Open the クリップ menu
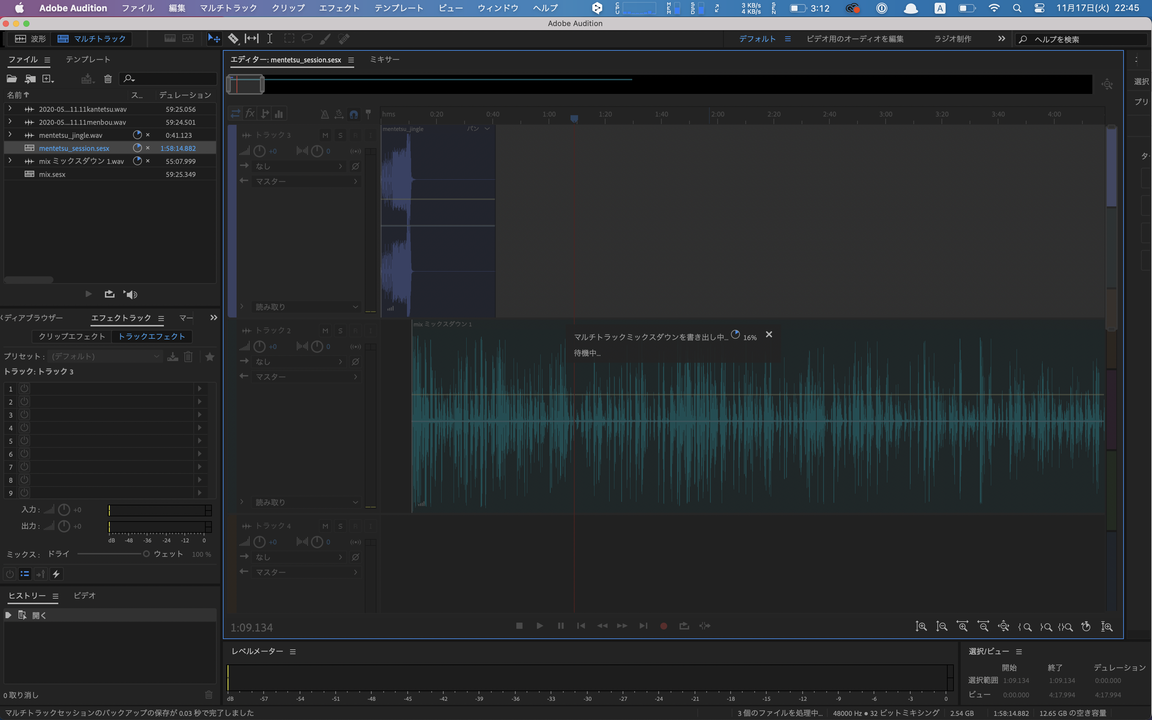Viewport: 1152px width, 720px height. click(x=288, y=8)
